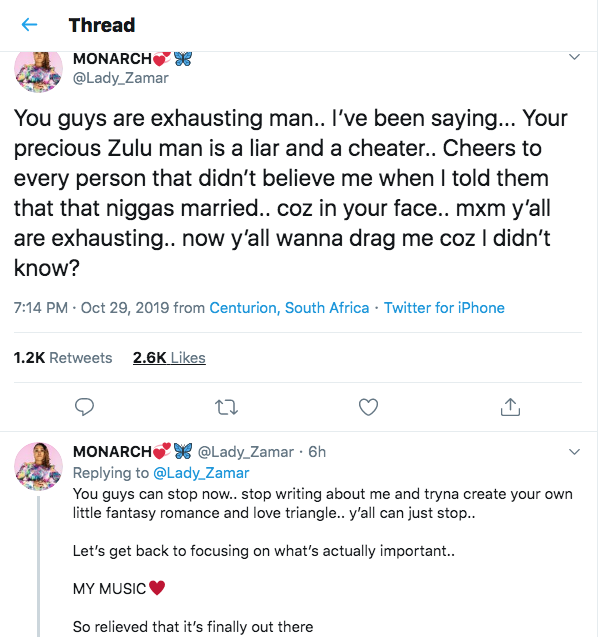601x637 pixels.
Task: Like the main tweet with heart icon
Action: pos(368,406)
